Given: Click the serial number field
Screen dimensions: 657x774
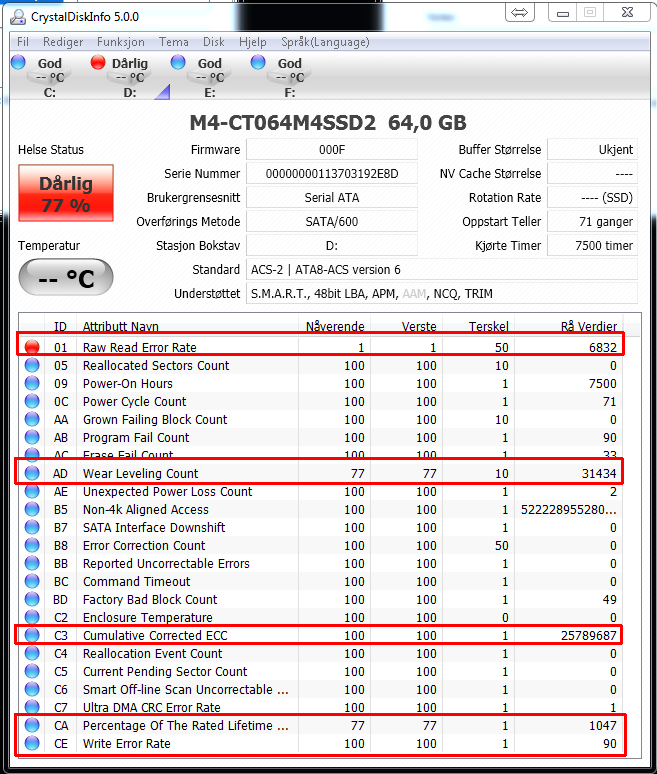Looking at the screenshot, I should click(x=332, y=174).
